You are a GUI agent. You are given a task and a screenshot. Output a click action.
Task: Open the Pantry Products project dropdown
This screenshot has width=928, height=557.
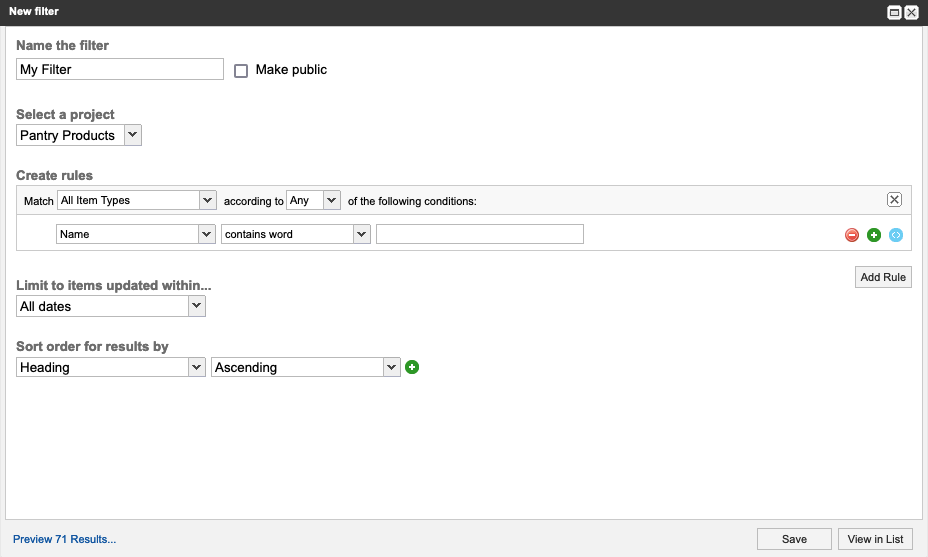click(79, 135)
